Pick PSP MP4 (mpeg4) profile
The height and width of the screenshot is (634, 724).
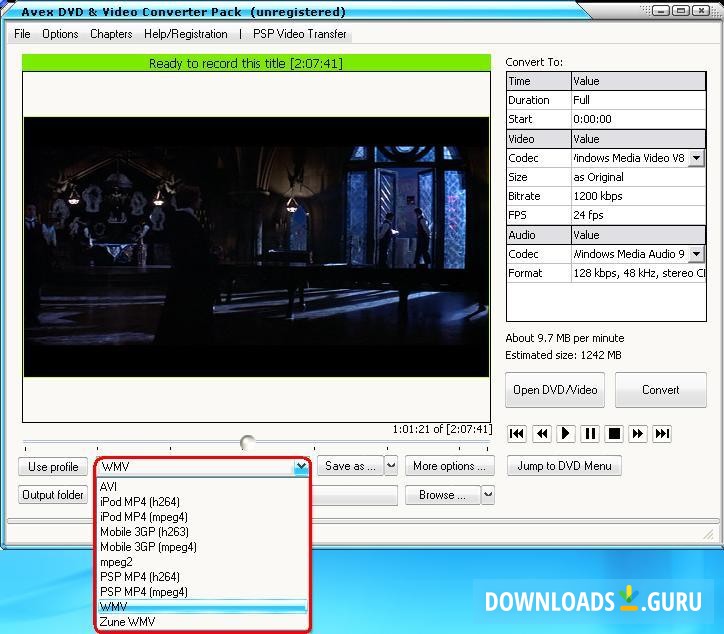pyautogui.click(x=203, y=592)
